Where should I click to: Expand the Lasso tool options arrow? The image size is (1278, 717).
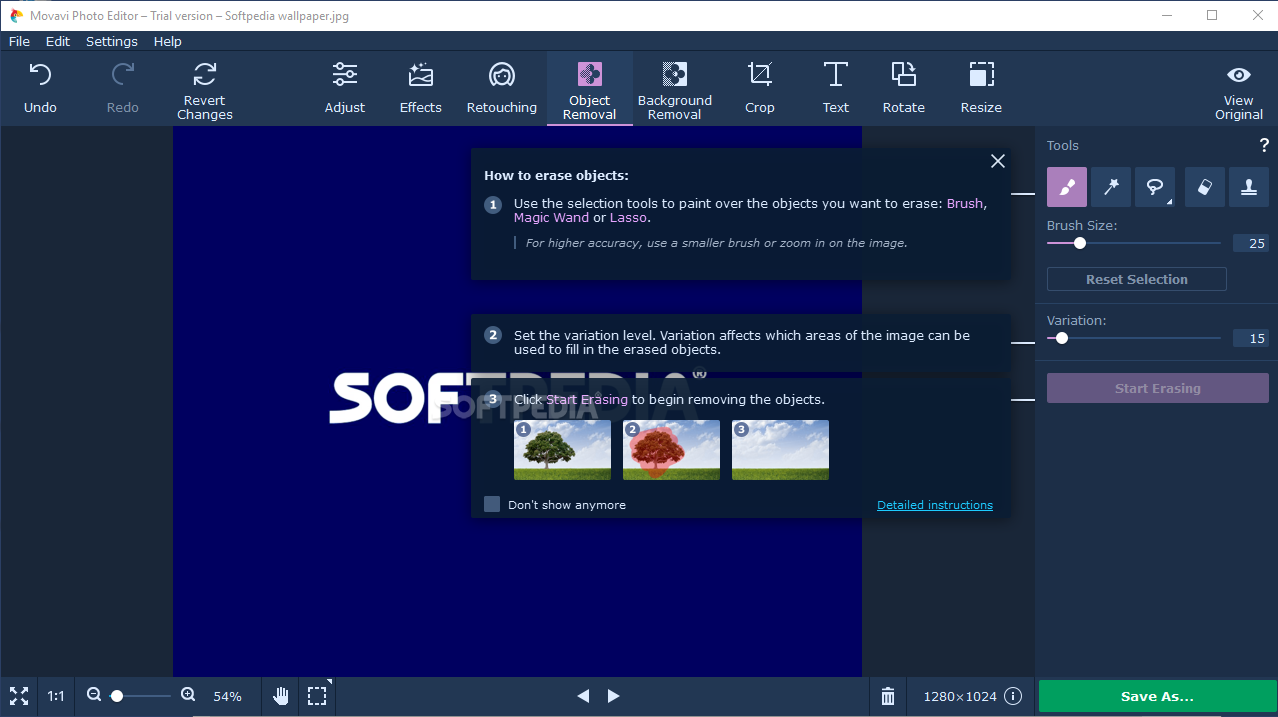coord(1169,202)
